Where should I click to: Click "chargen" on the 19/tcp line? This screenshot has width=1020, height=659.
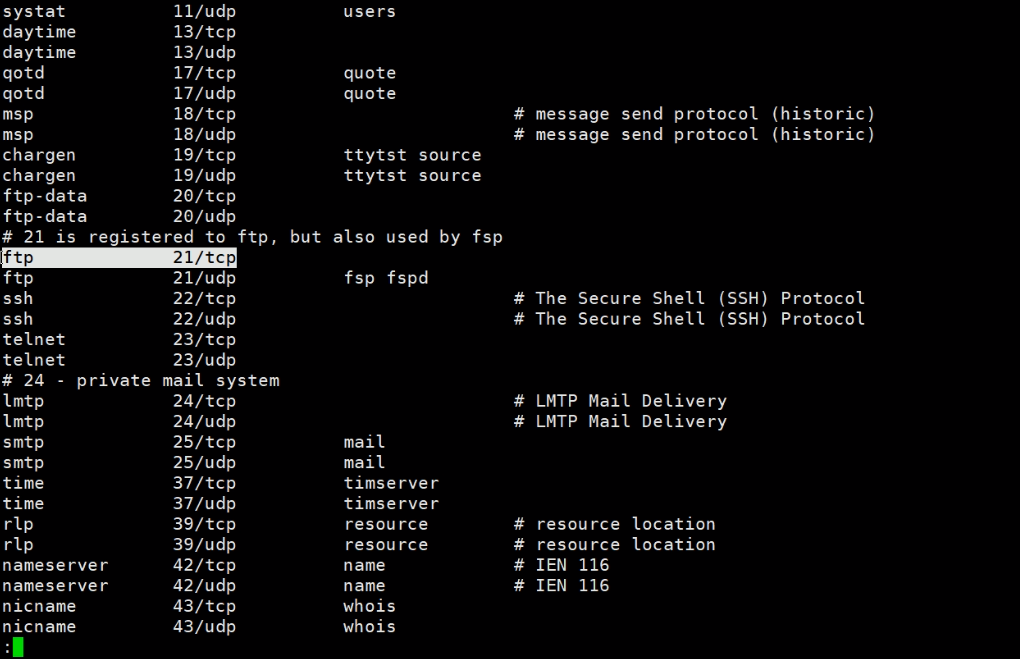pos(39,155)
